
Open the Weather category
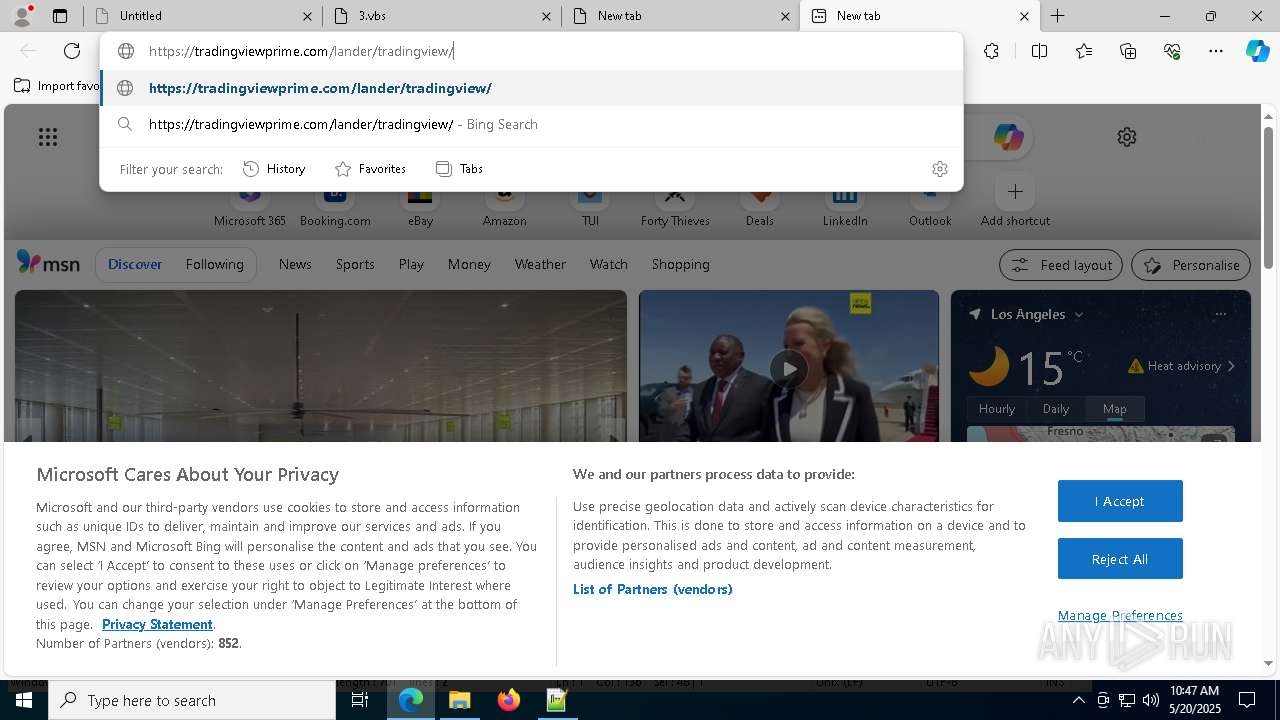tap(540, 264)
